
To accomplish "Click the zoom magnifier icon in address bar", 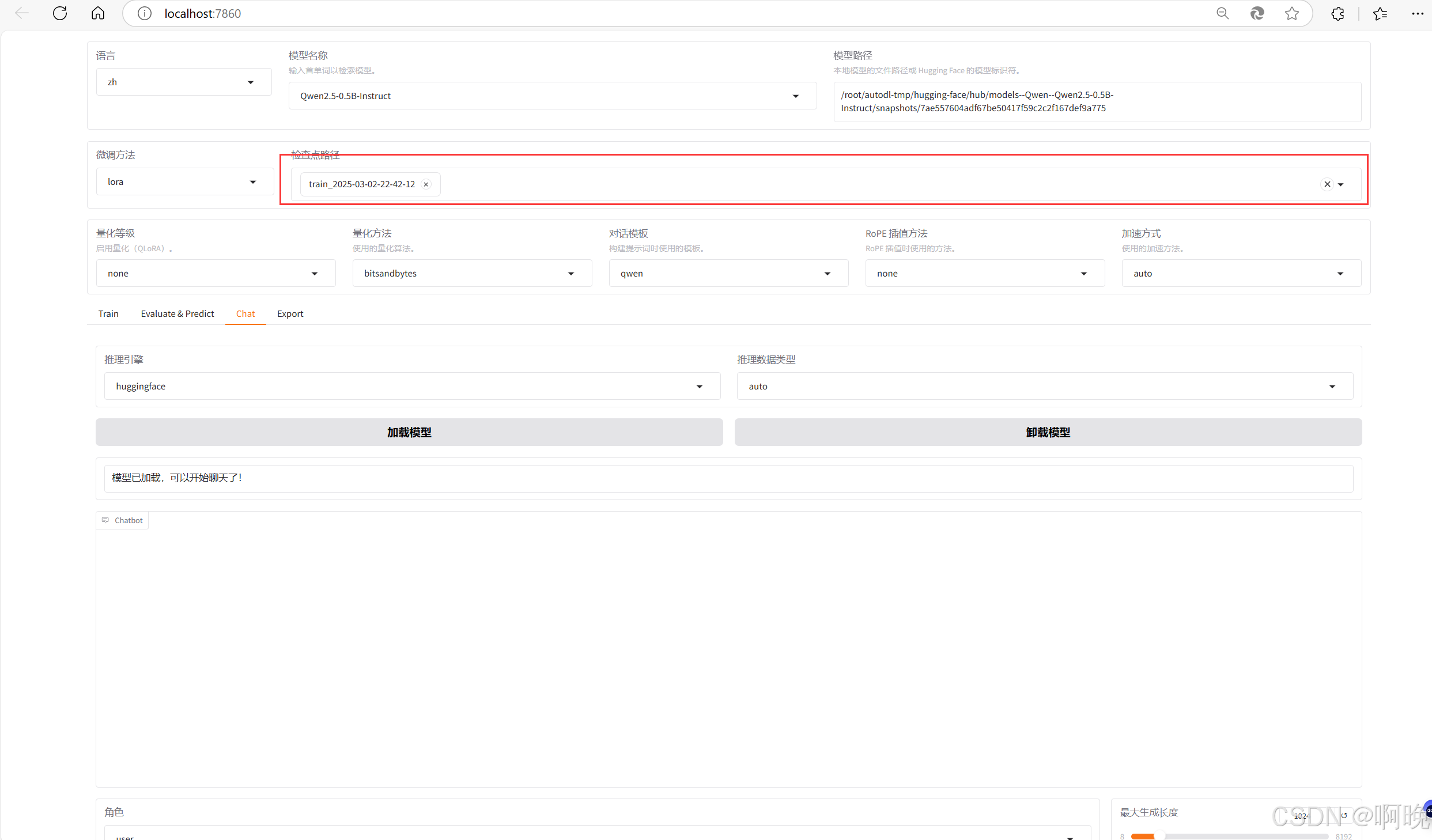I will (x=1222, y=13).
